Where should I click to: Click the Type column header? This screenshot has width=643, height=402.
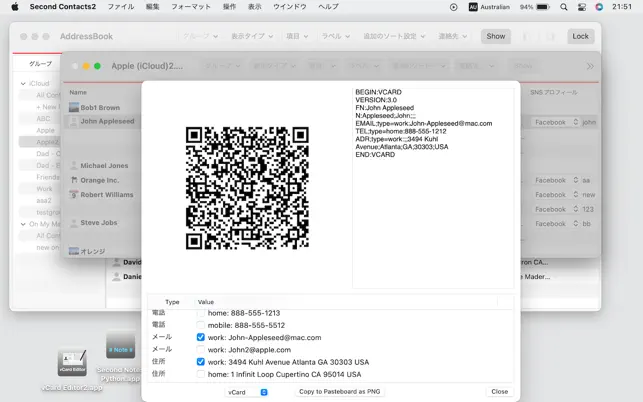click(172, 302)
